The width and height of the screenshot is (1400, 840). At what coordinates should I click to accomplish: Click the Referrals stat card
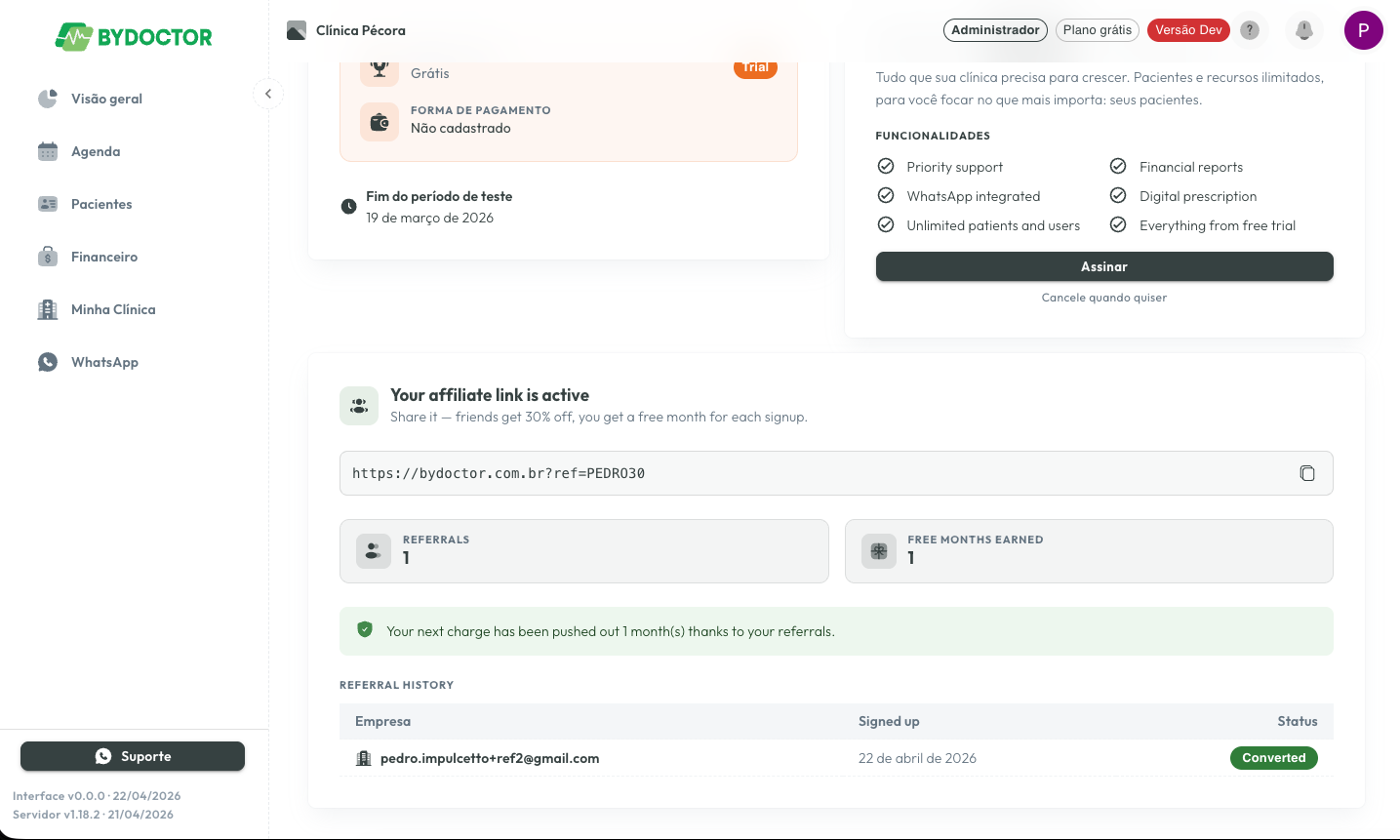click(x=584, y=551)
